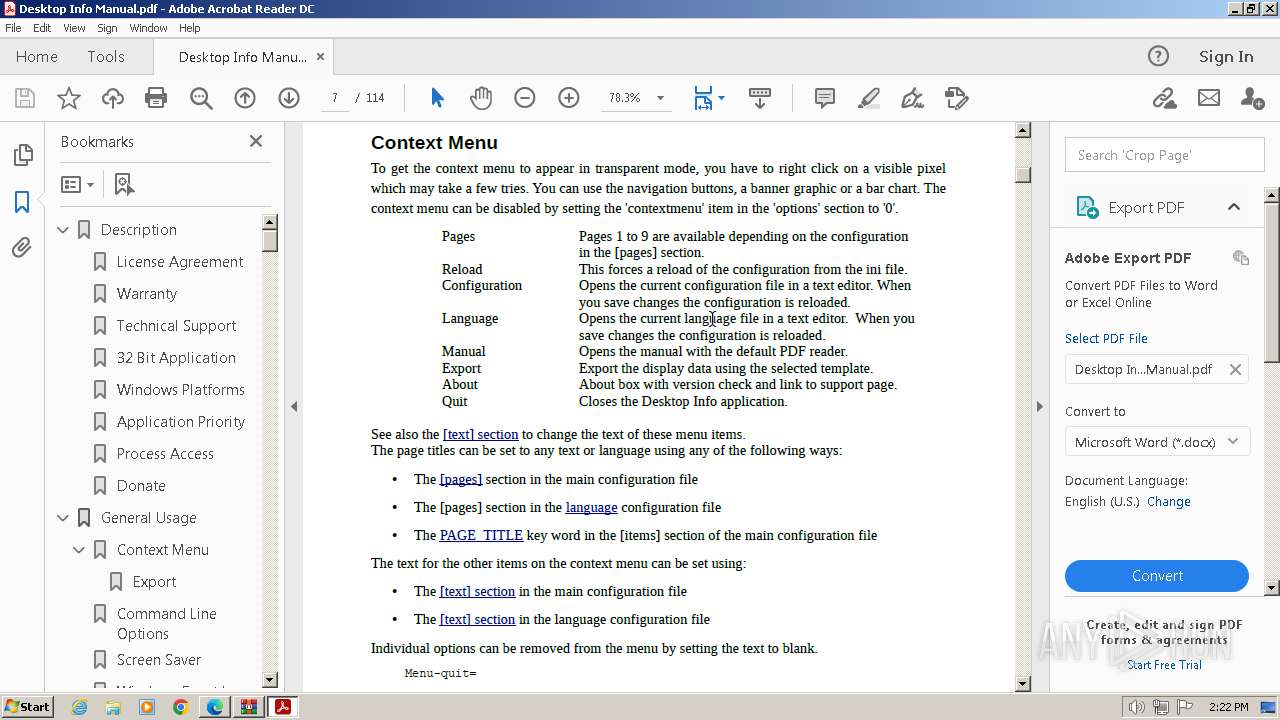Close the Bookmarks panel

tap(256, 141)
